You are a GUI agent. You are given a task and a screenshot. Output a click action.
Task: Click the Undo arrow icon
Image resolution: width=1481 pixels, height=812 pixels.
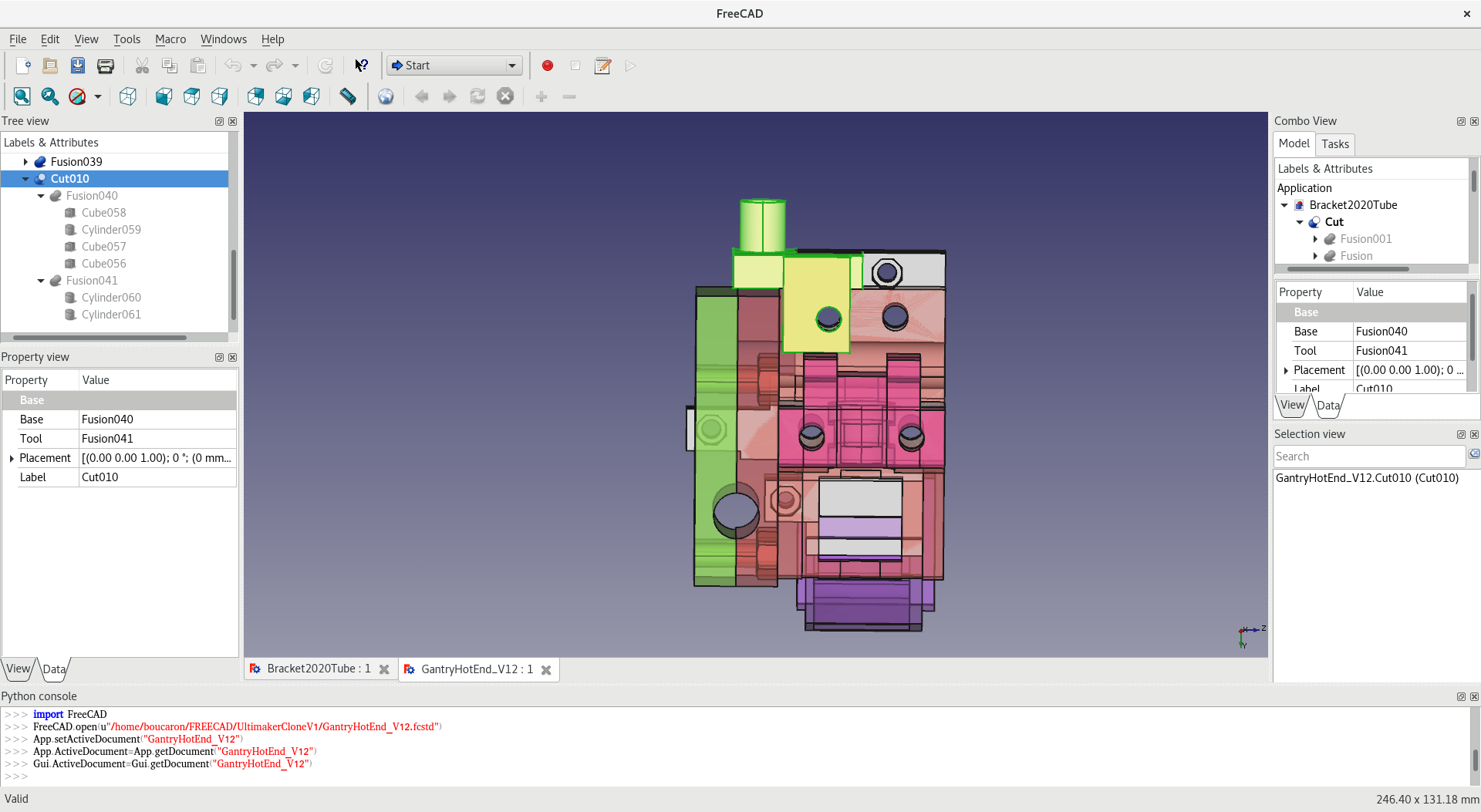pos(233,66)
